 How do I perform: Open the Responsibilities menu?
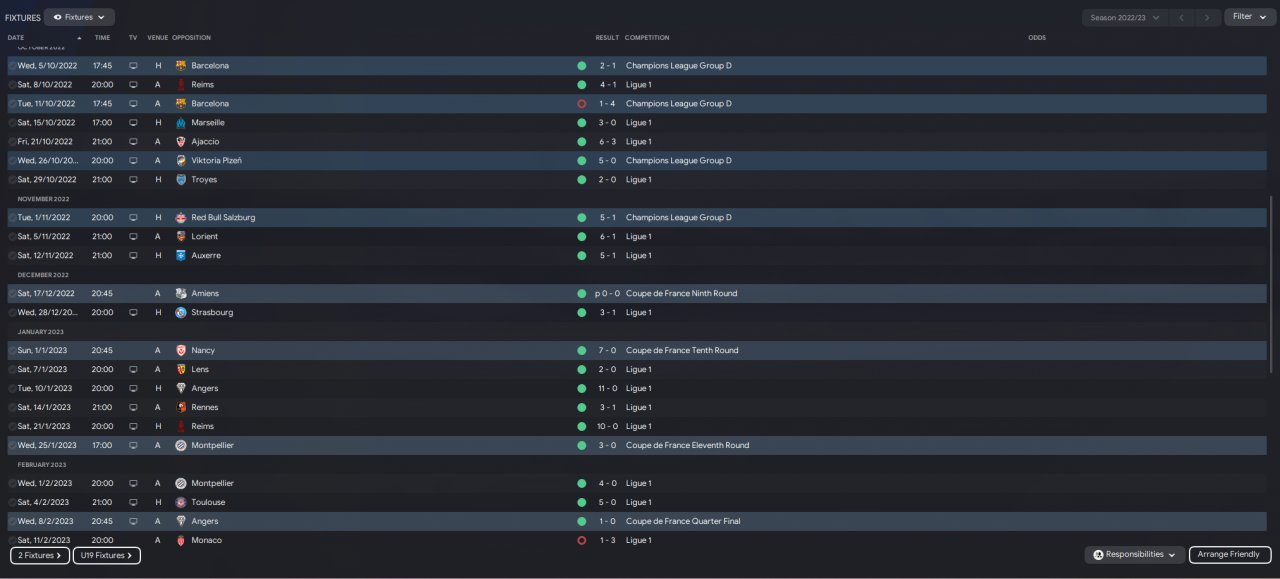[x=1134, y=555]
